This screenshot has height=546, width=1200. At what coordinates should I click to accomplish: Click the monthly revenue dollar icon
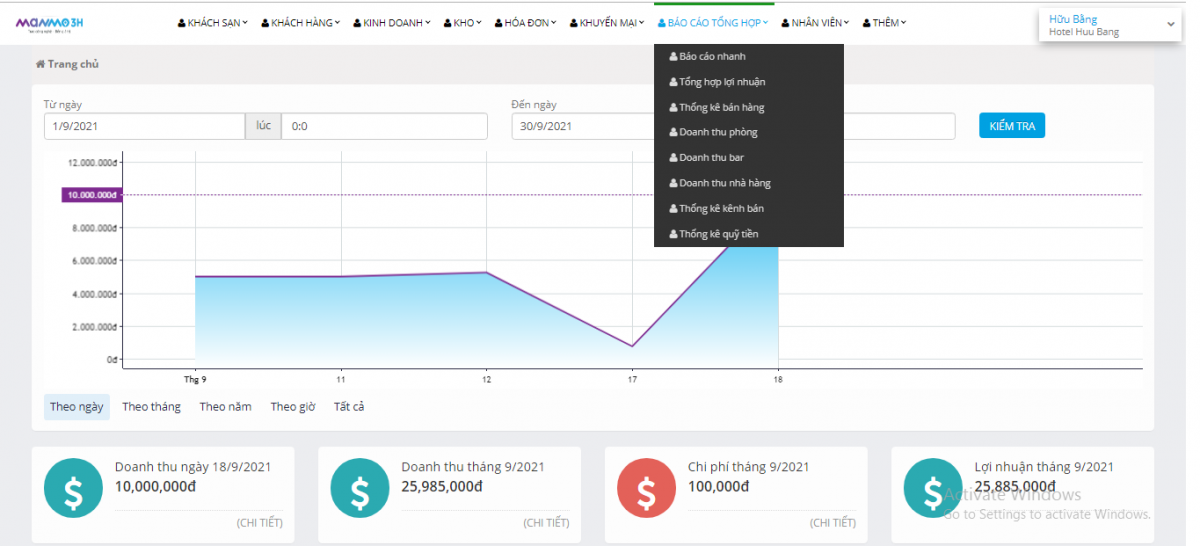(x=359, y=491)
